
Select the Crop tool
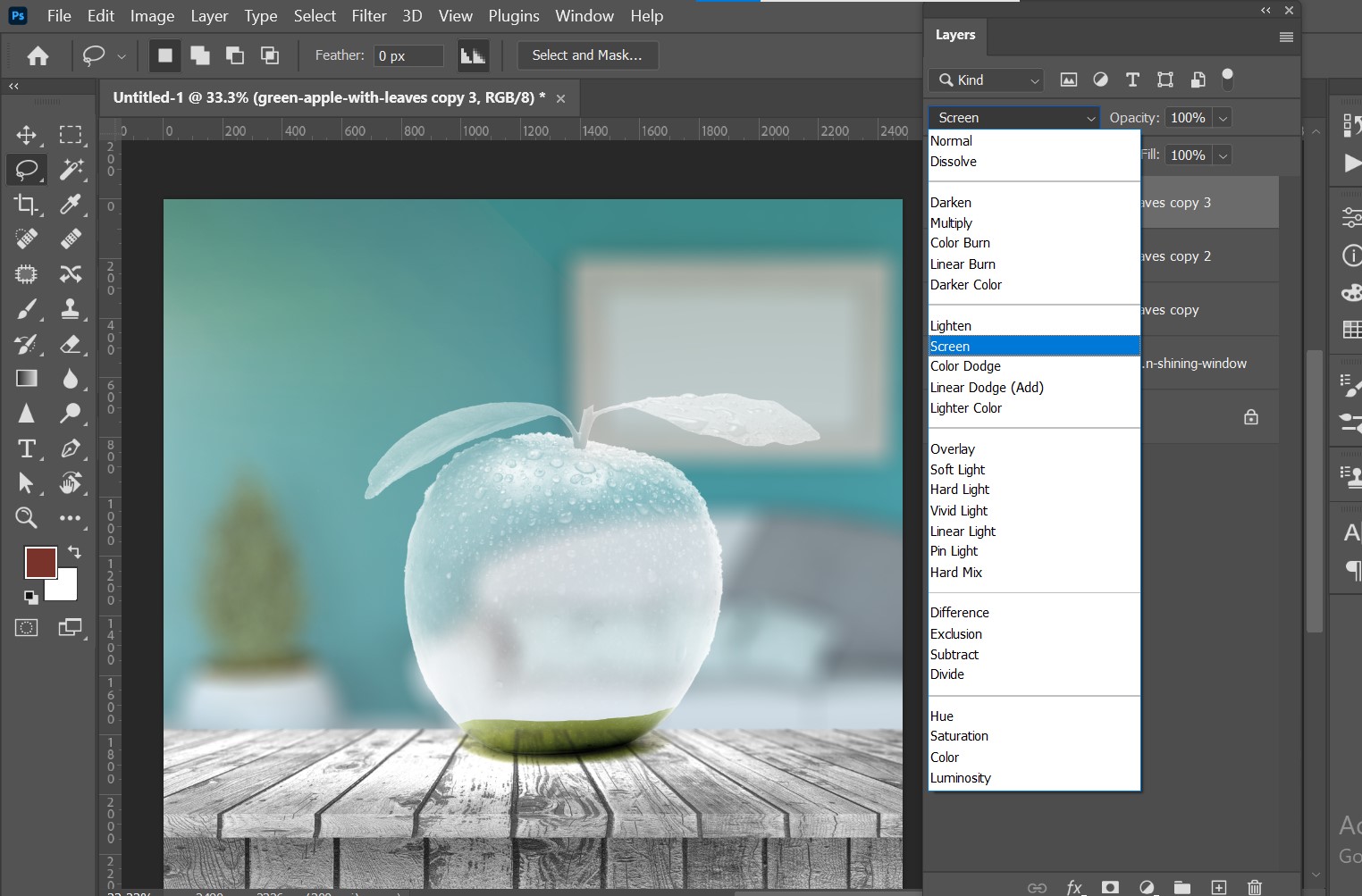tap(27, 205)
